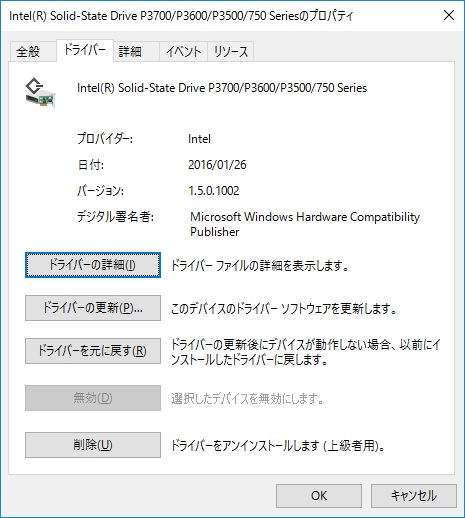Viewport: 465px width, 518px height.
Task: Switch to the 全般 tab
Action: [x=33, y=52]
